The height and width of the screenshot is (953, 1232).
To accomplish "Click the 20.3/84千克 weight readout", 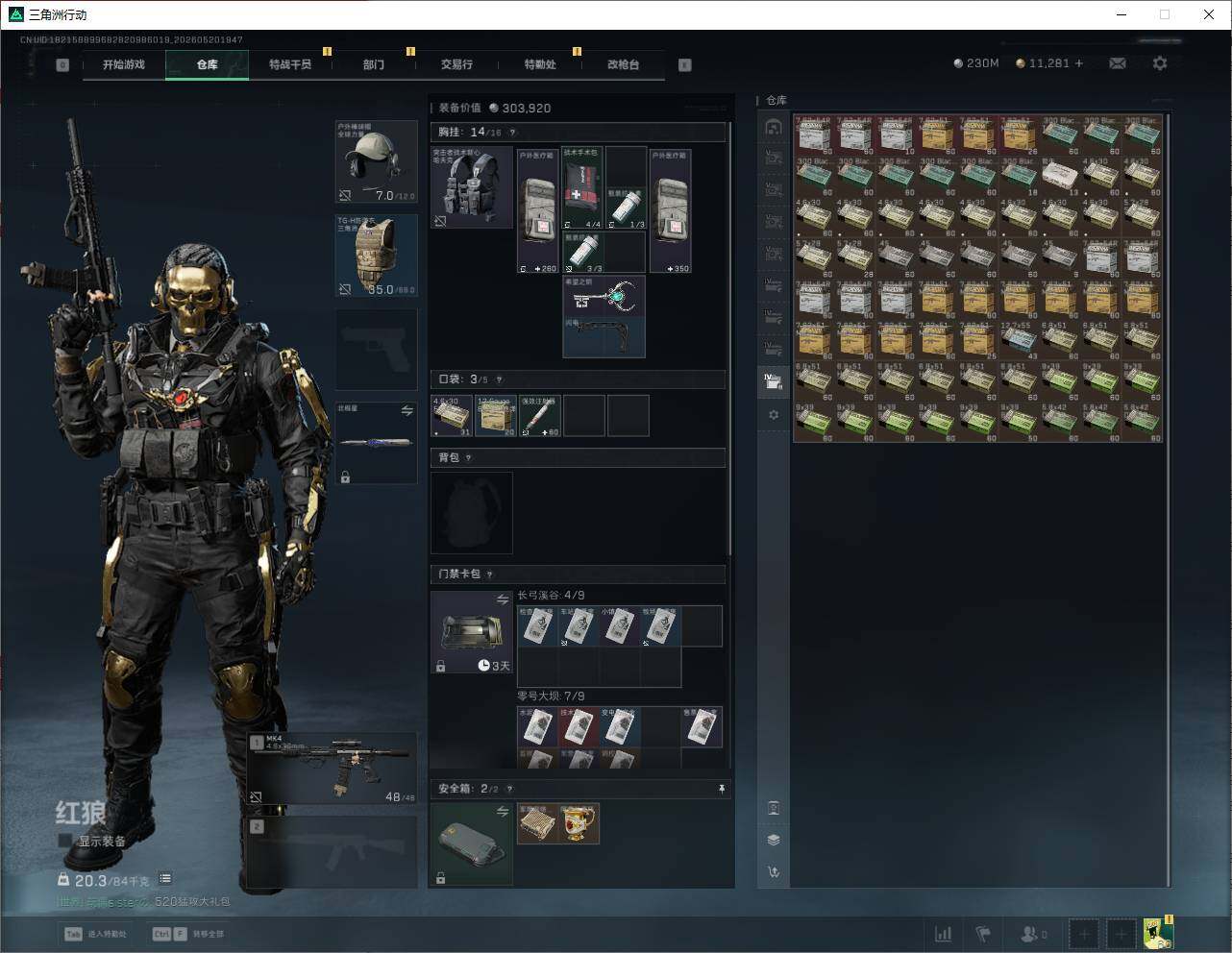I will [x=104, y=880].
